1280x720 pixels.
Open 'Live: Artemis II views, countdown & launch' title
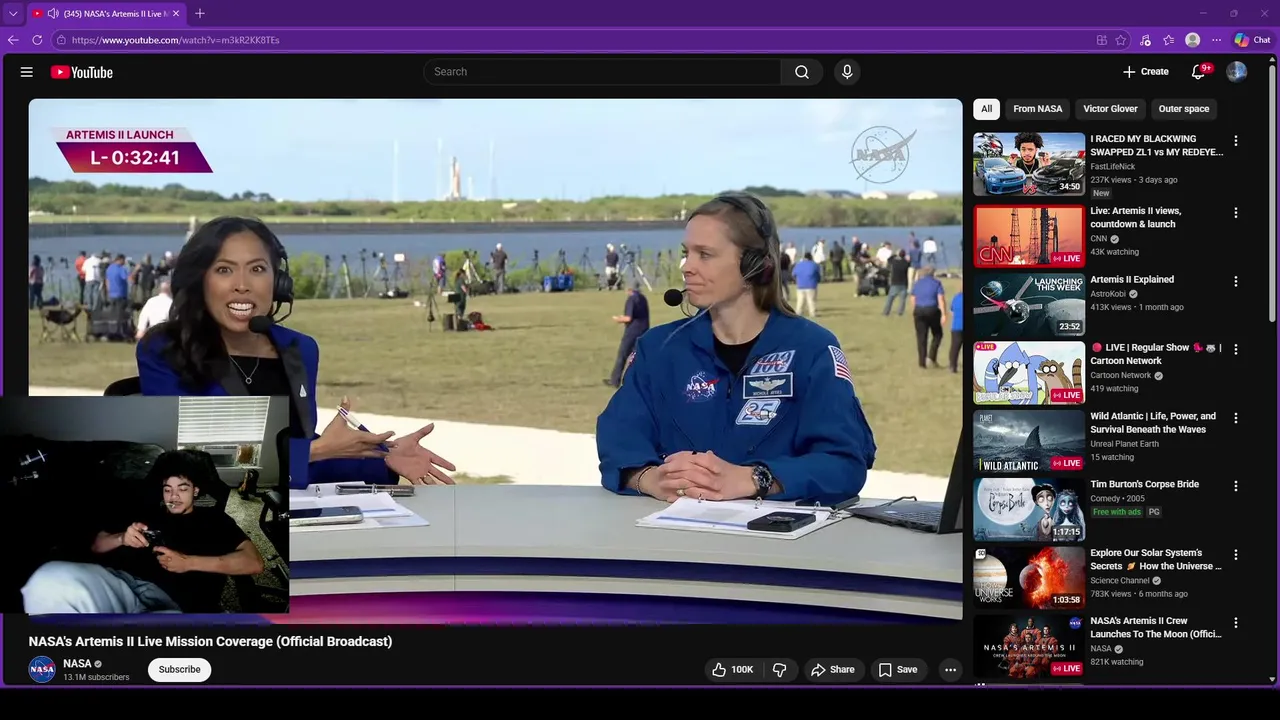[1135, 217]
